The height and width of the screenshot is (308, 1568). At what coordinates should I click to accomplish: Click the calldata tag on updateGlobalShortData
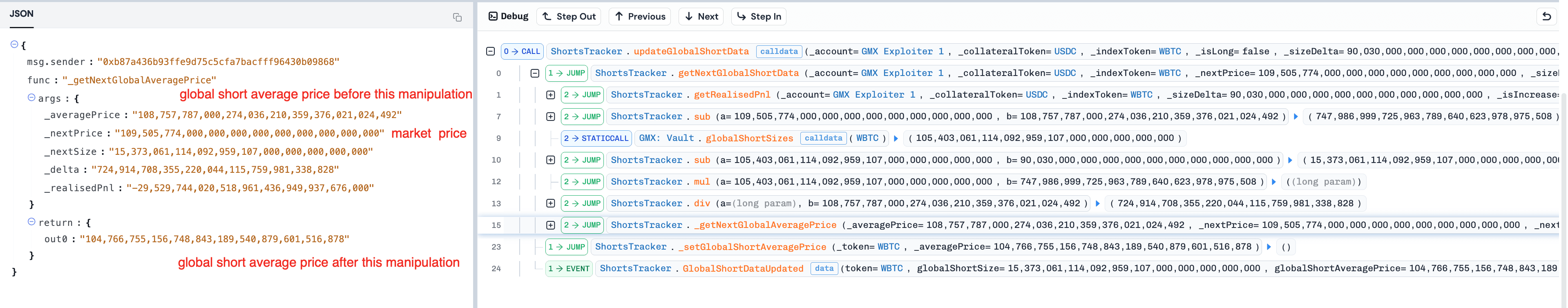coord(779,52)
